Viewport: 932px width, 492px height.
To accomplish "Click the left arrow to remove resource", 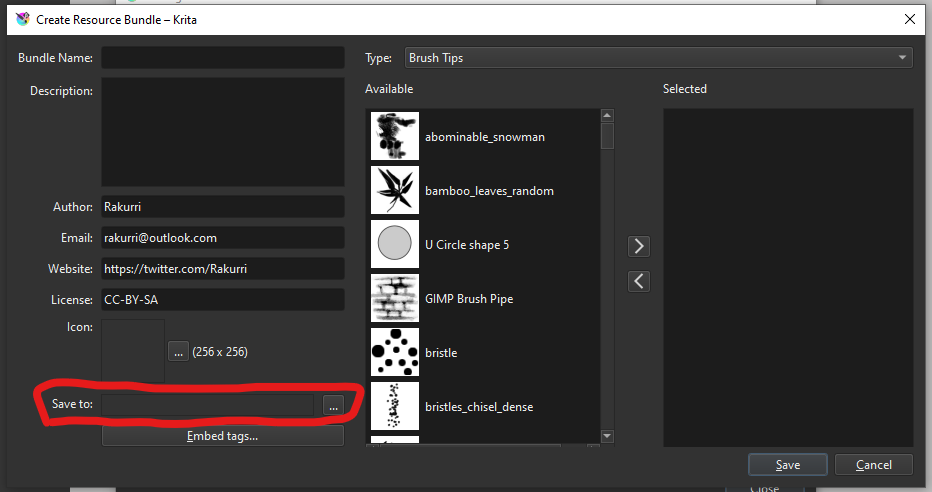I will tap(639, 281).
